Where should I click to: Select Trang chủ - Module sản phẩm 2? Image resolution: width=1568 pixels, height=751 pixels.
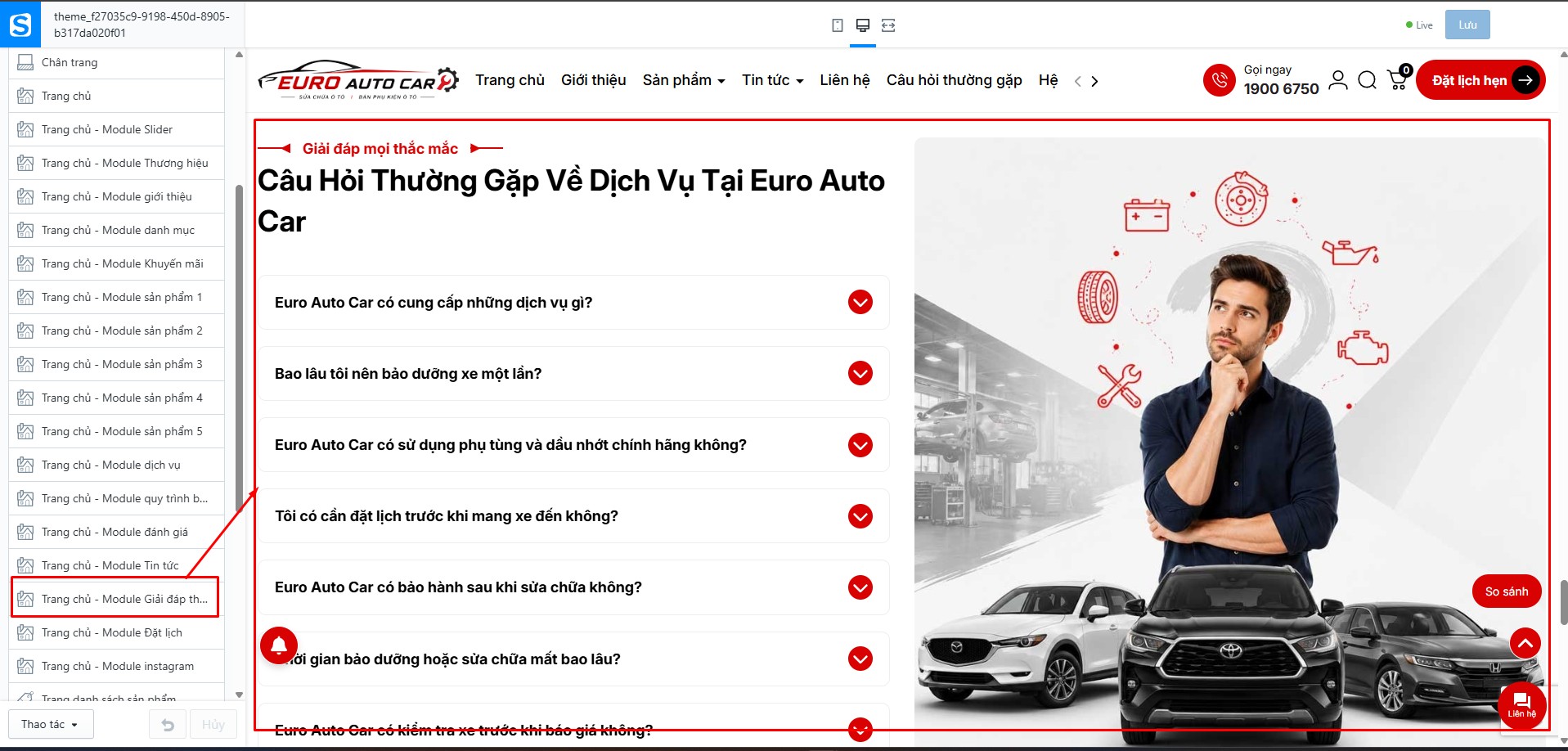click(117, 331)
